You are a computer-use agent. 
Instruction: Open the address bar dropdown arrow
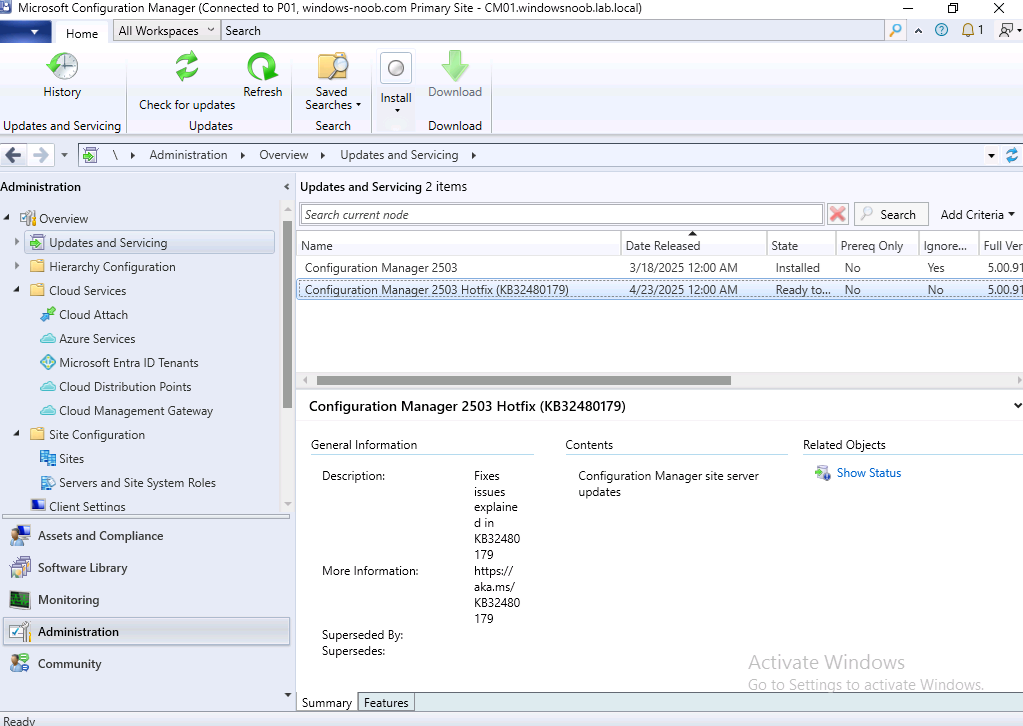tap(991, 155)
